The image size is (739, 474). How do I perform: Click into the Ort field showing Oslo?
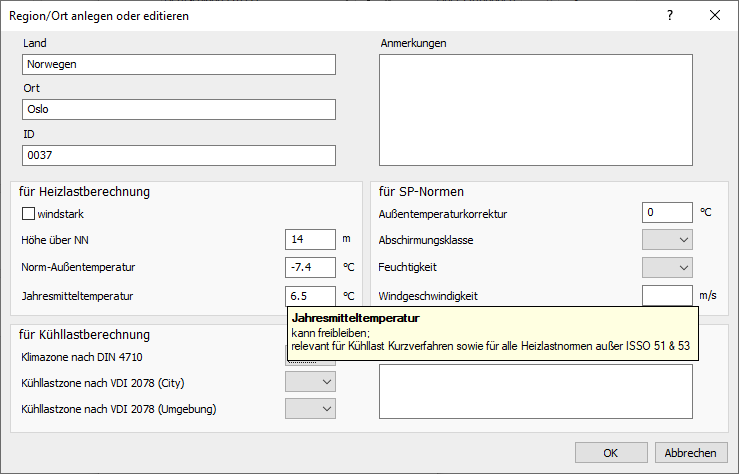[179, 109]
